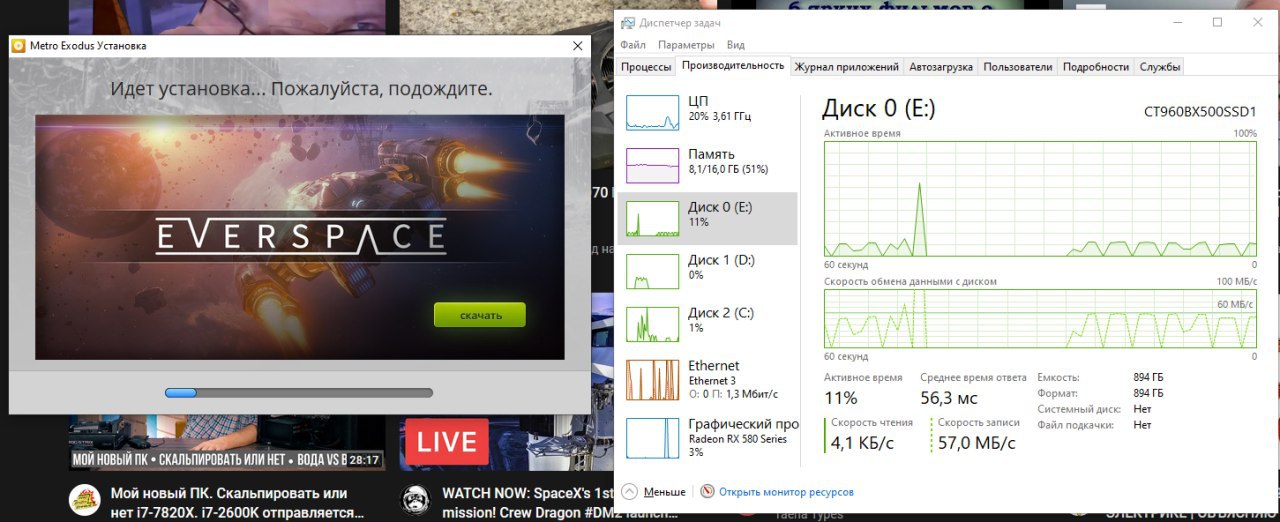1280x522 pixels.
Task: Switch to the Пользователи tab
Action: tap(1018, 67)
